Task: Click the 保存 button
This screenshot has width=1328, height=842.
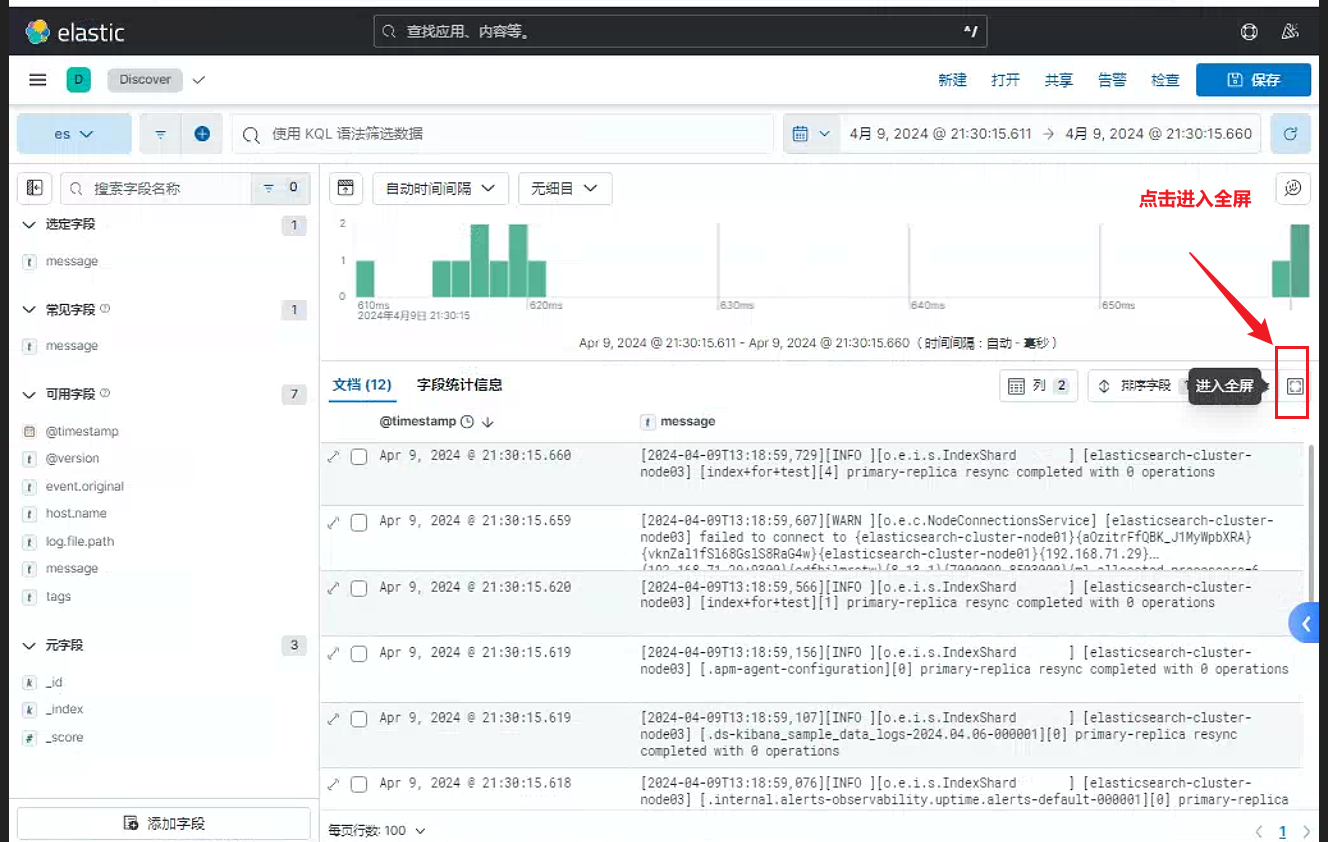Action: [1253, 80]
